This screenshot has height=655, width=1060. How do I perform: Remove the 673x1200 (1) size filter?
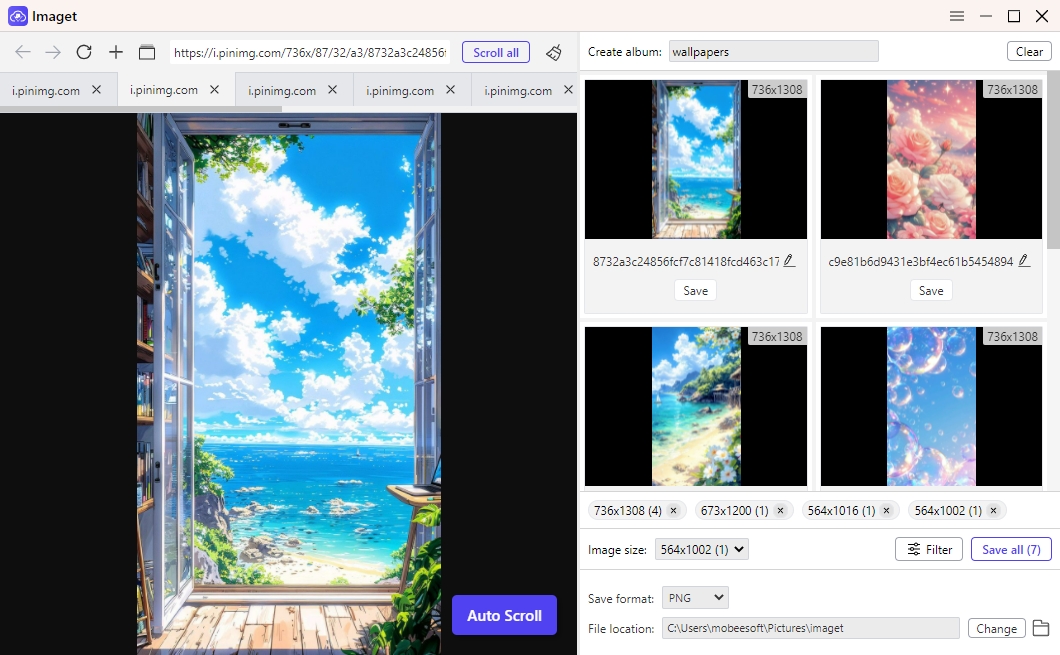tap(780, 511)
